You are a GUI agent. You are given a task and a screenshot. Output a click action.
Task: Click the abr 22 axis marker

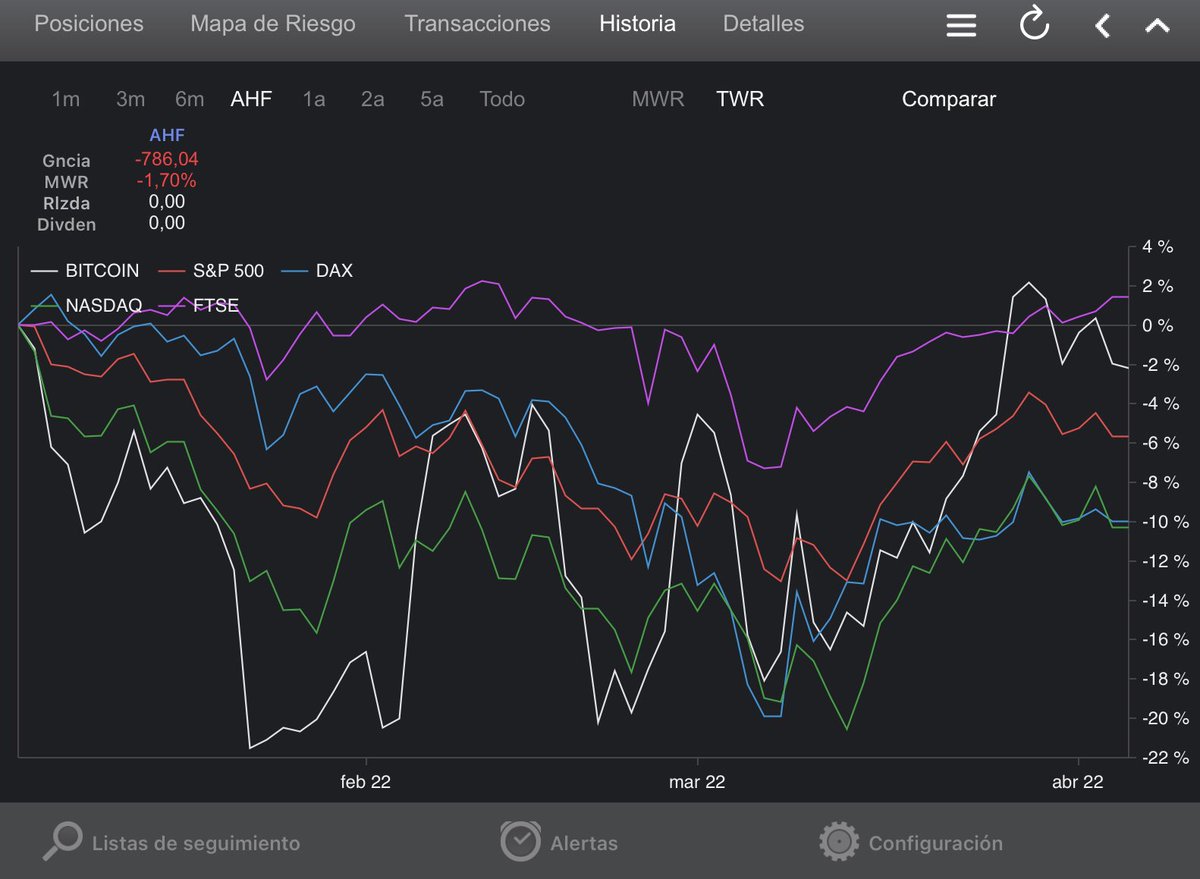1078,782
